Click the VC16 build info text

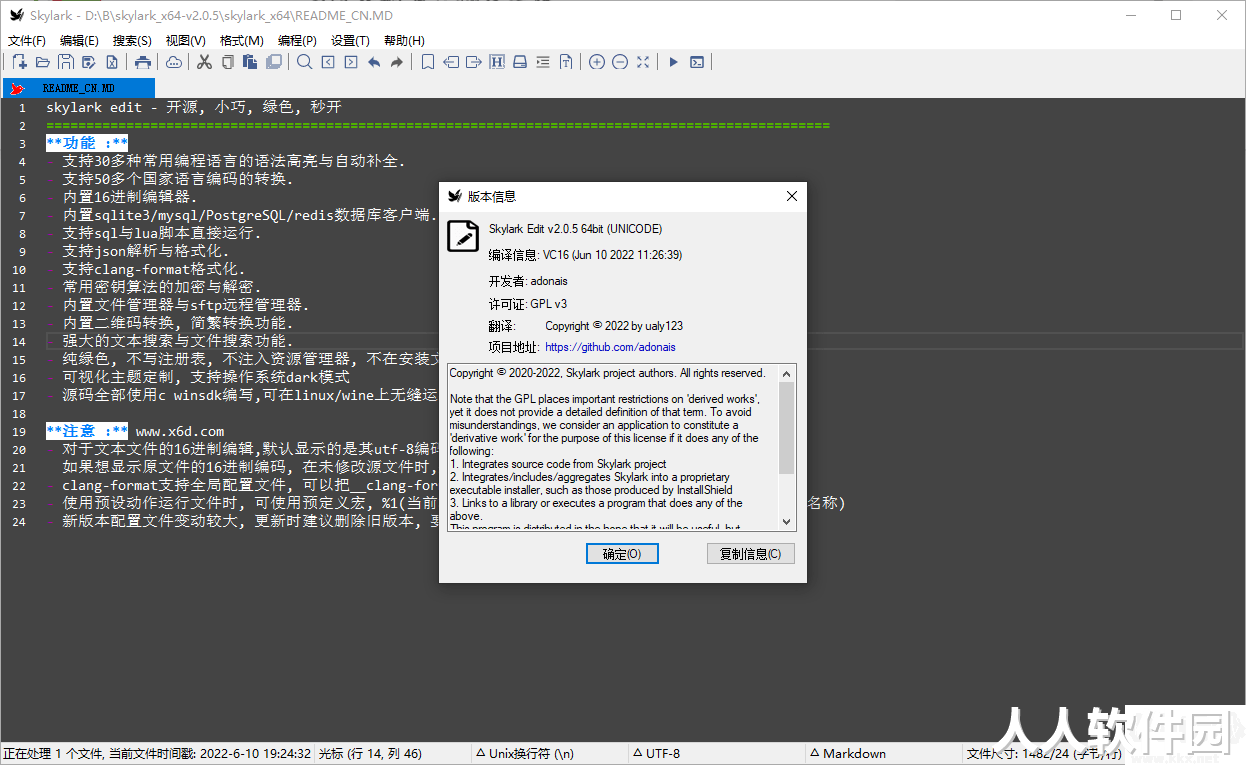click(585, 255)
